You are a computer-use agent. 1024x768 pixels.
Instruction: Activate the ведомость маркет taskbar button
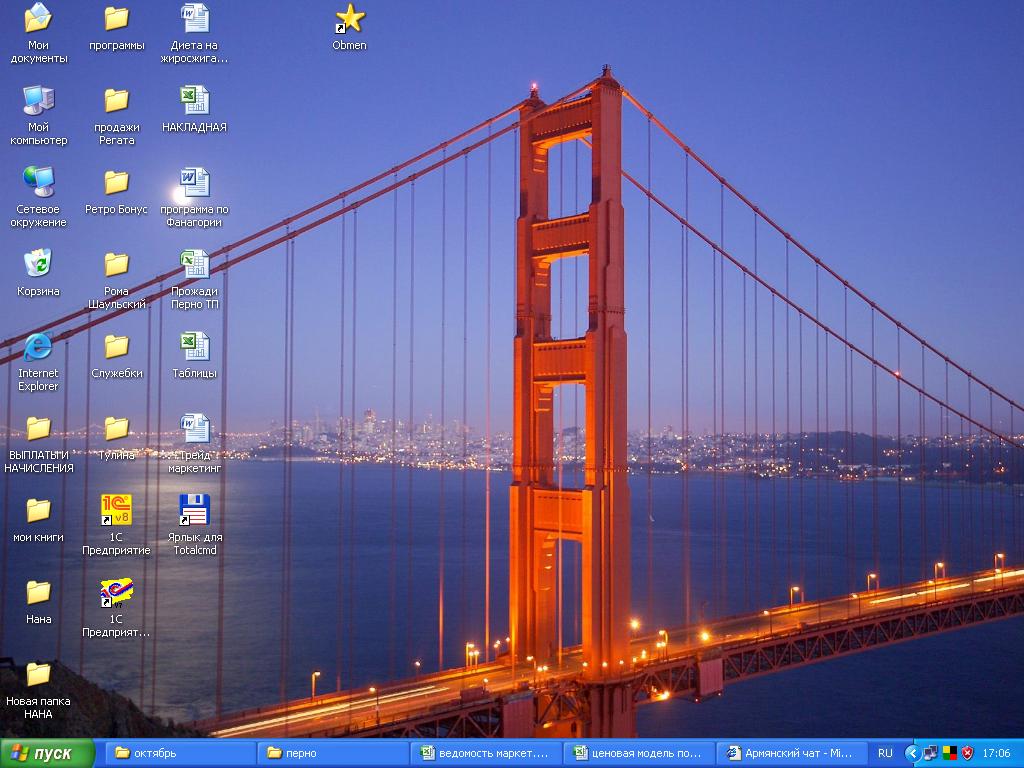[485, 753]
